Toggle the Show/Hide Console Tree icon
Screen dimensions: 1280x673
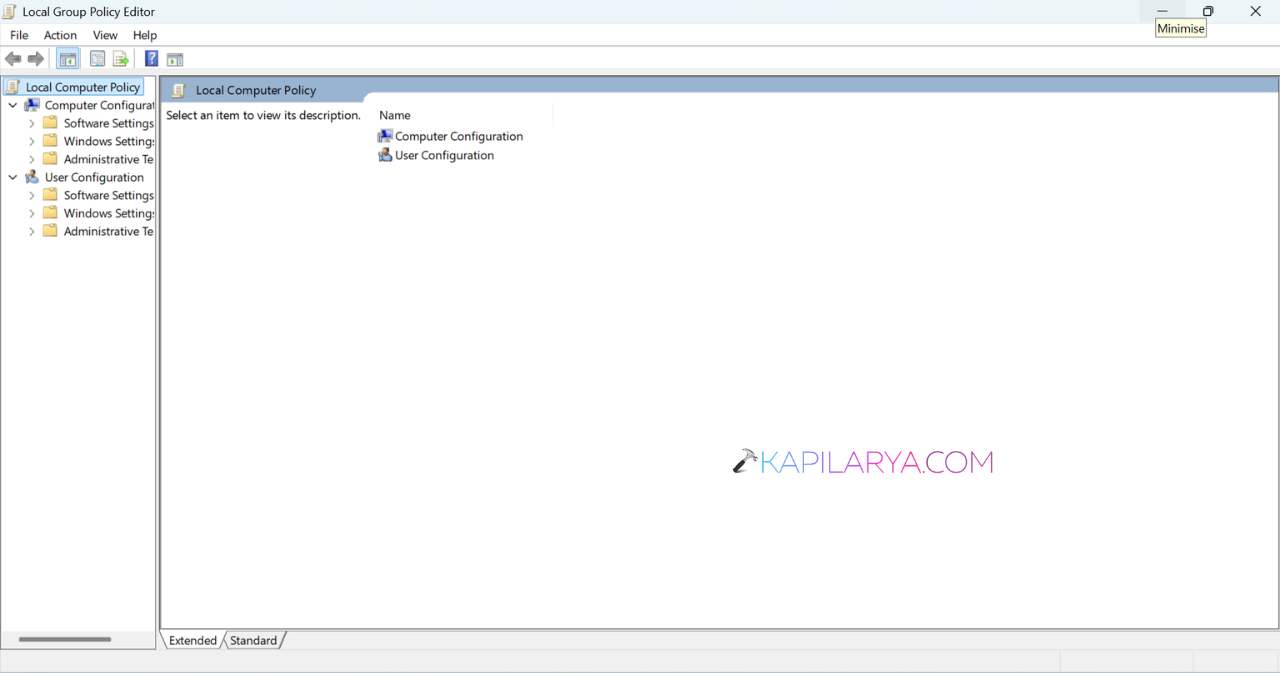(x=68, y=59)
